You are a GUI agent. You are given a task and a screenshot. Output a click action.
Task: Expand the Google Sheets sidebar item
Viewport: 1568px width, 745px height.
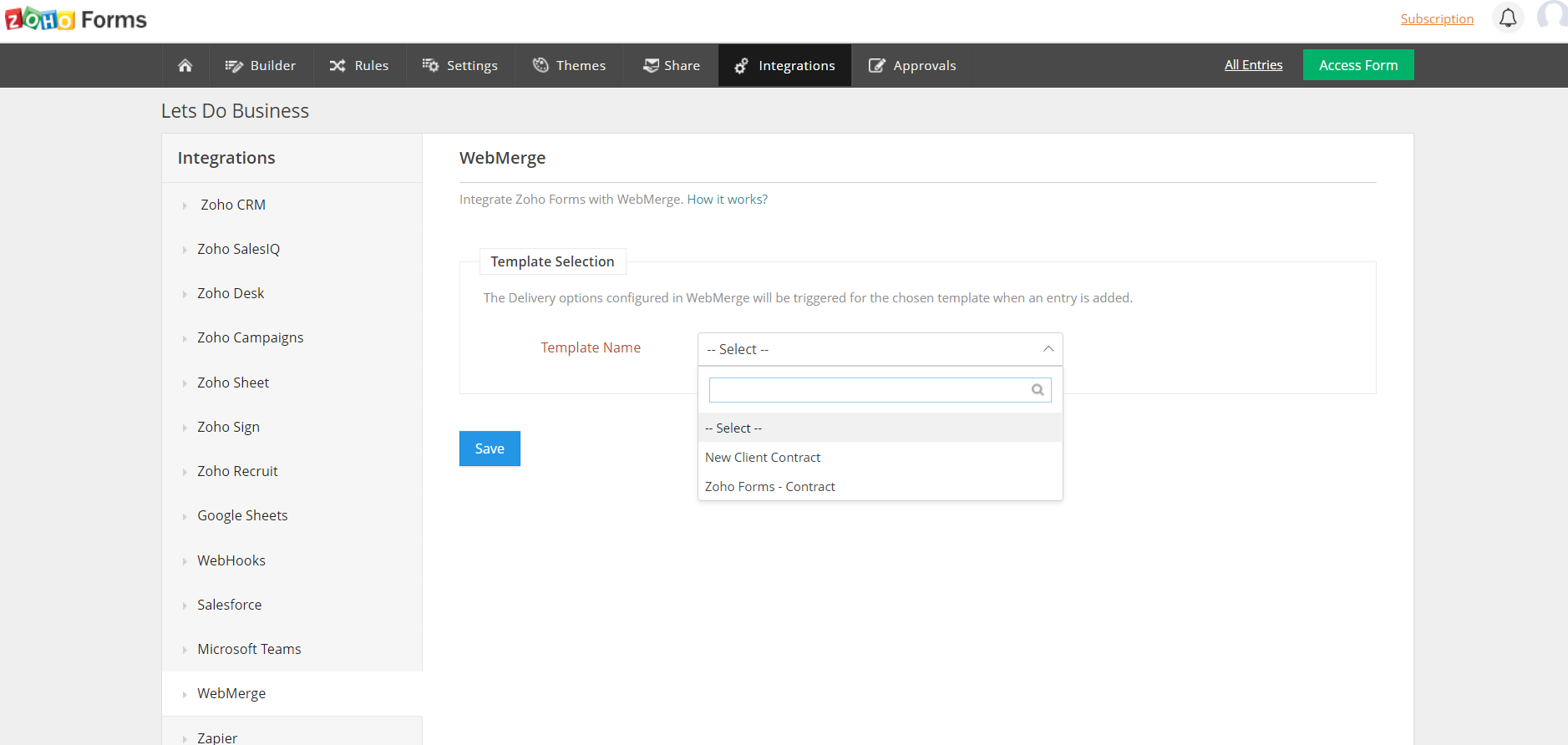242,516
